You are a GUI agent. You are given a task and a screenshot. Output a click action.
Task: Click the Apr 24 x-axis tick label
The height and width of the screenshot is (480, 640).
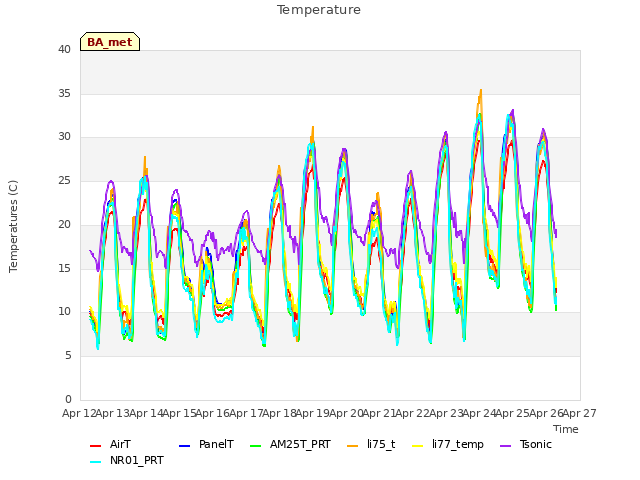click(479, 413)
